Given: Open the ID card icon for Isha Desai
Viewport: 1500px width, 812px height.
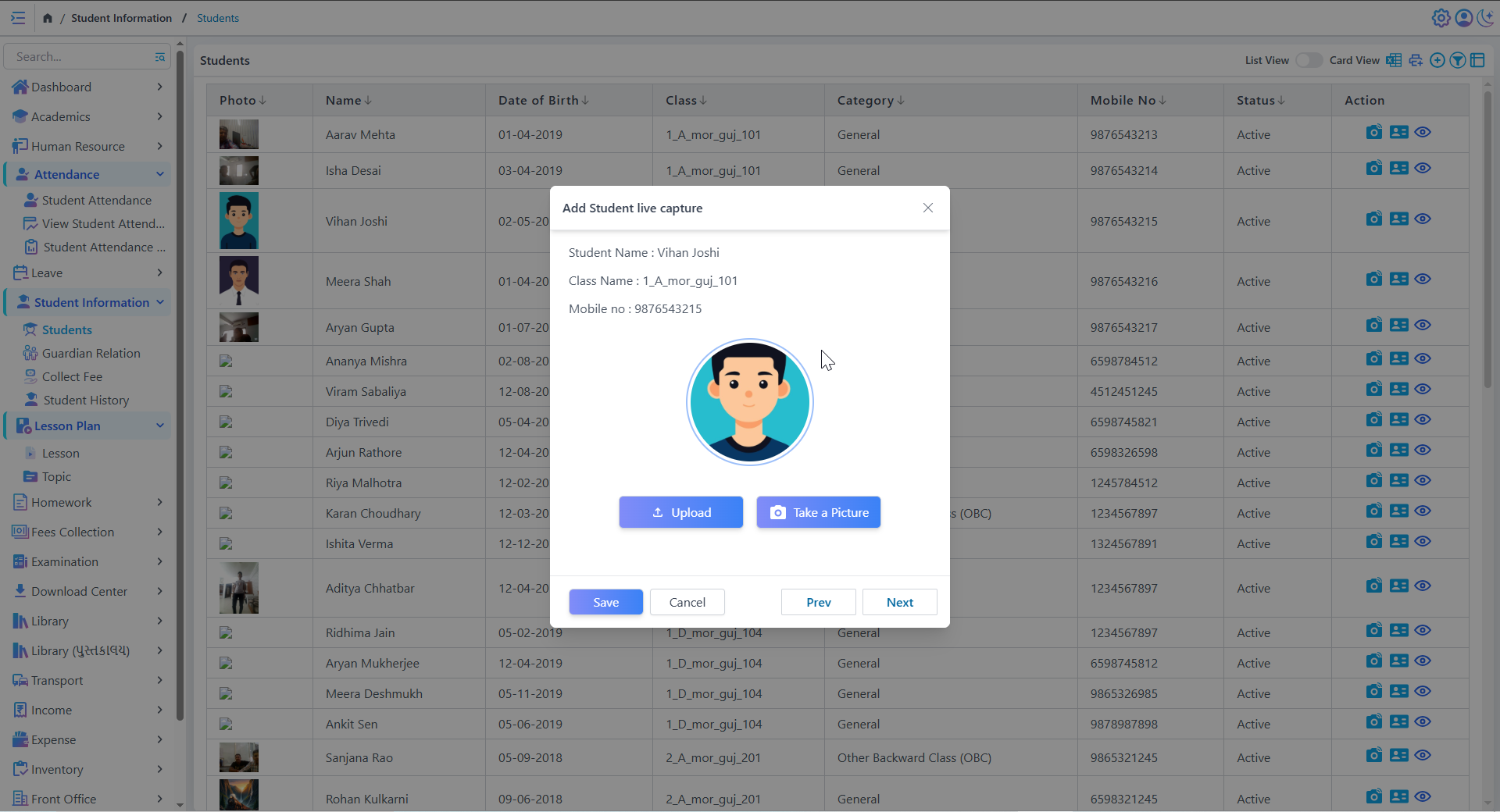Looking at the screenshot, I should [1398, 169].
